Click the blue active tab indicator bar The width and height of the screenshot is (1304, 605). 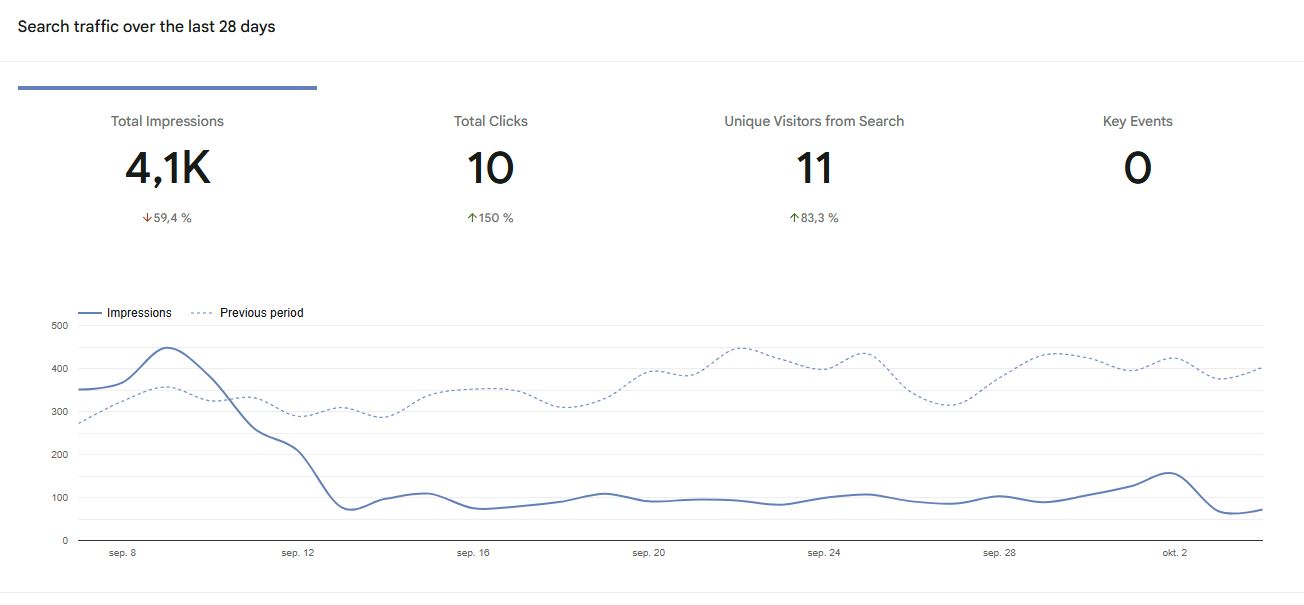(x=167, y=88)
